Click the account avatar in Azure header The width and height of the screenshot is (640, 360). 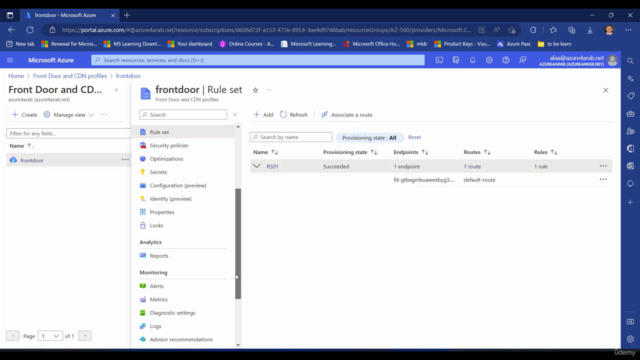[x=612, y=60]
